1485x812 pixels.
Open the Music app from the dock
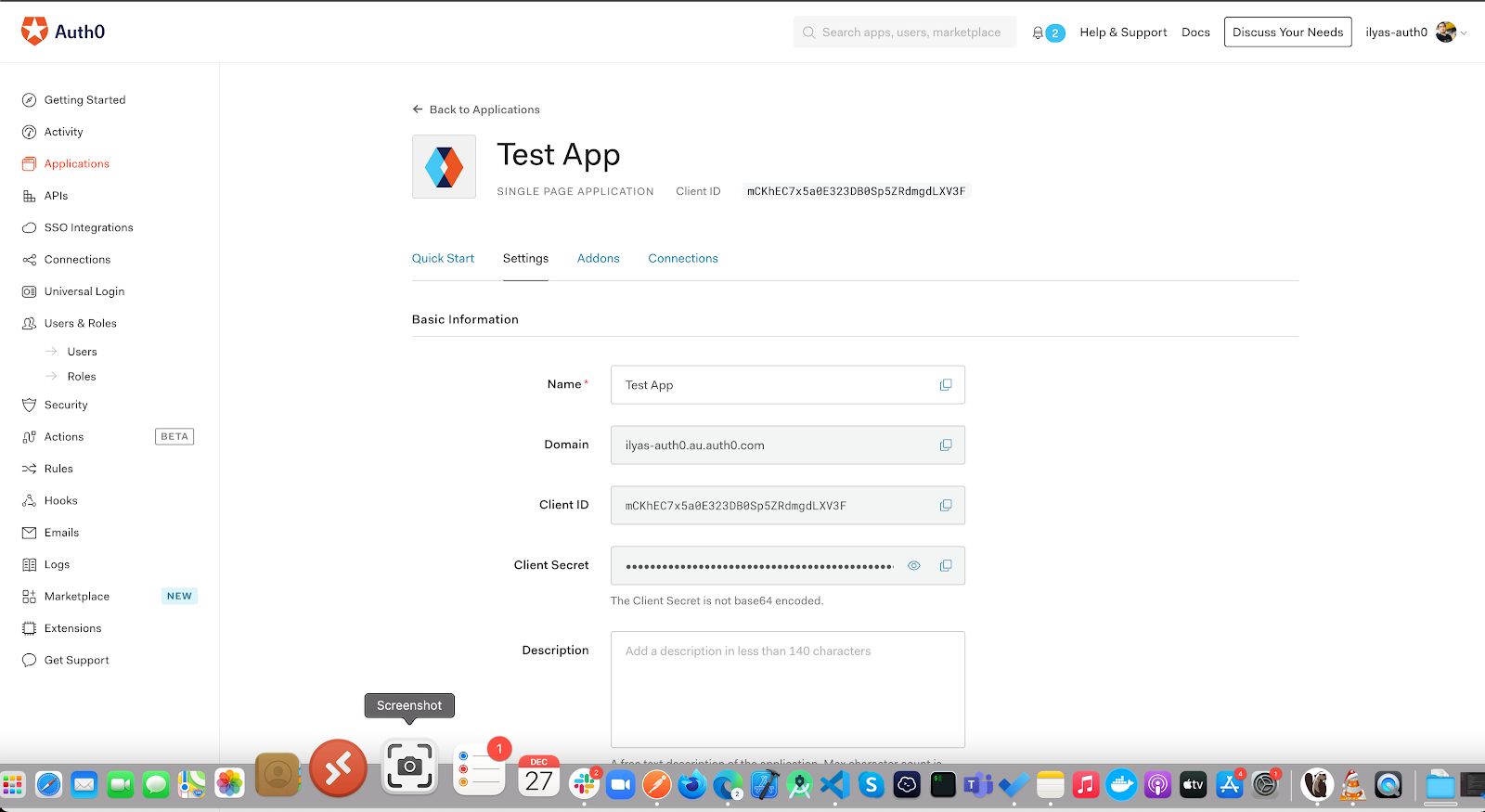(x=1086, y=785)
